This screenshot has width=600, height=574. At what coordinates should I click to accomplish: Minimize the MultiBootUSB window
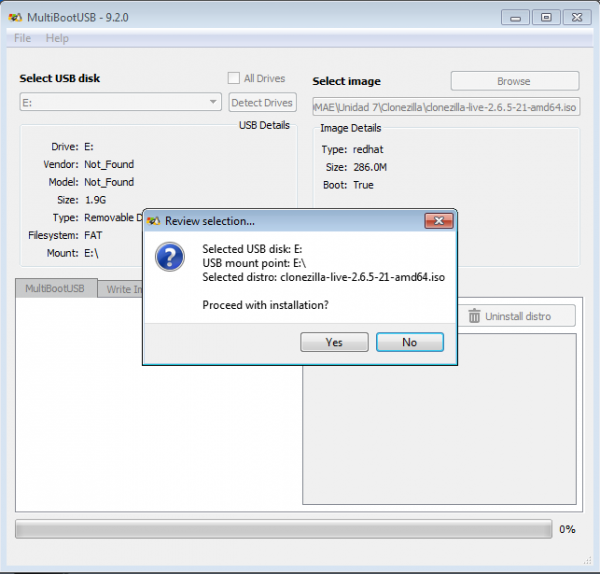(x=515, y=17)
